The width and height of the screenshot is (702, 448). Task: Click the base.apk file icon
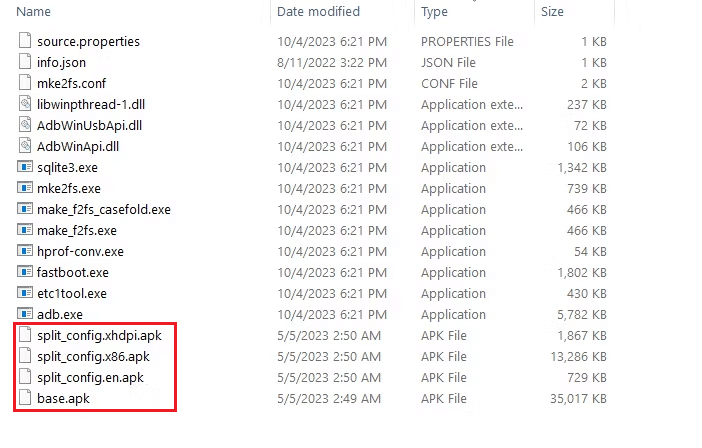click(x=25, y=398)
